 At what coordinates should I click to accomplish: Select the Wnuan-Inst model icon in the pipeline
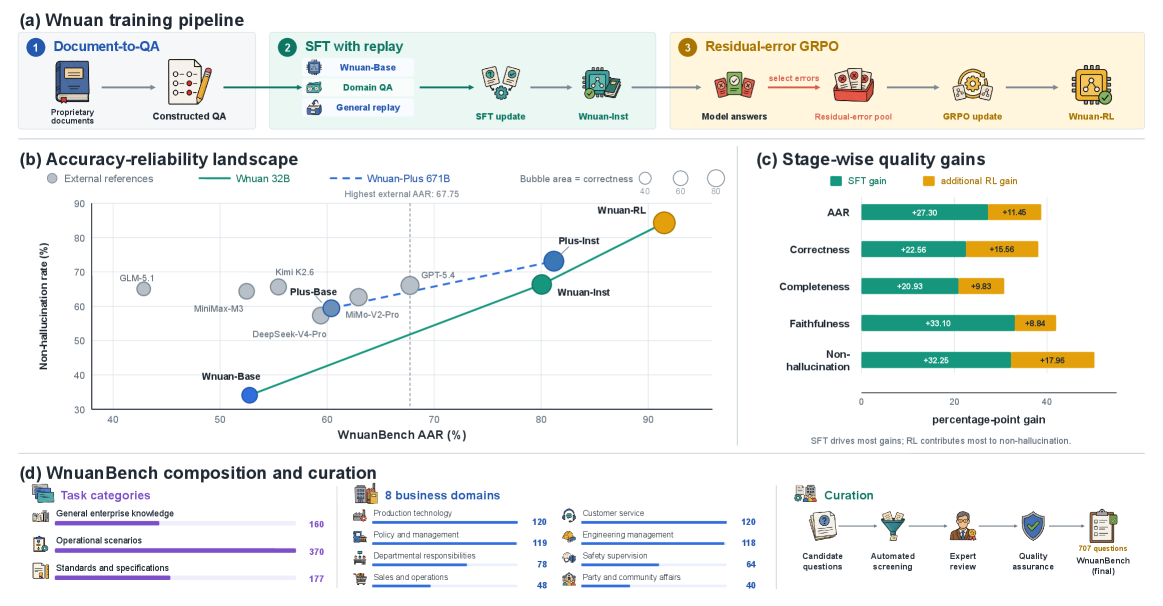coord(602,84)
